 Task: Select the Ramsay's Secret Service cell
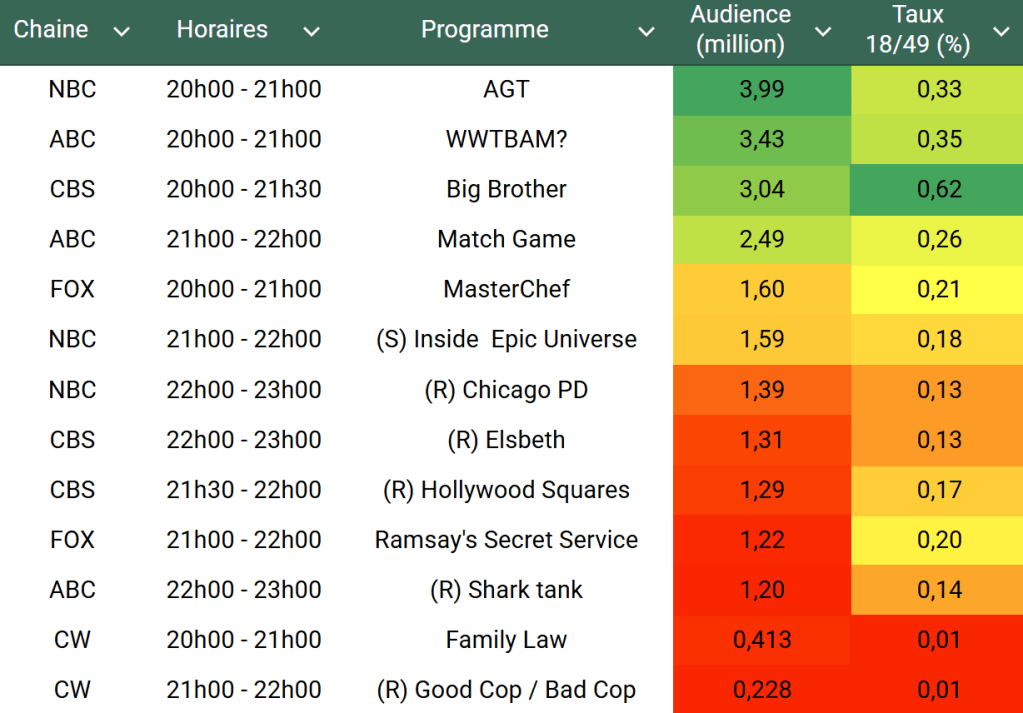point(506,540)
